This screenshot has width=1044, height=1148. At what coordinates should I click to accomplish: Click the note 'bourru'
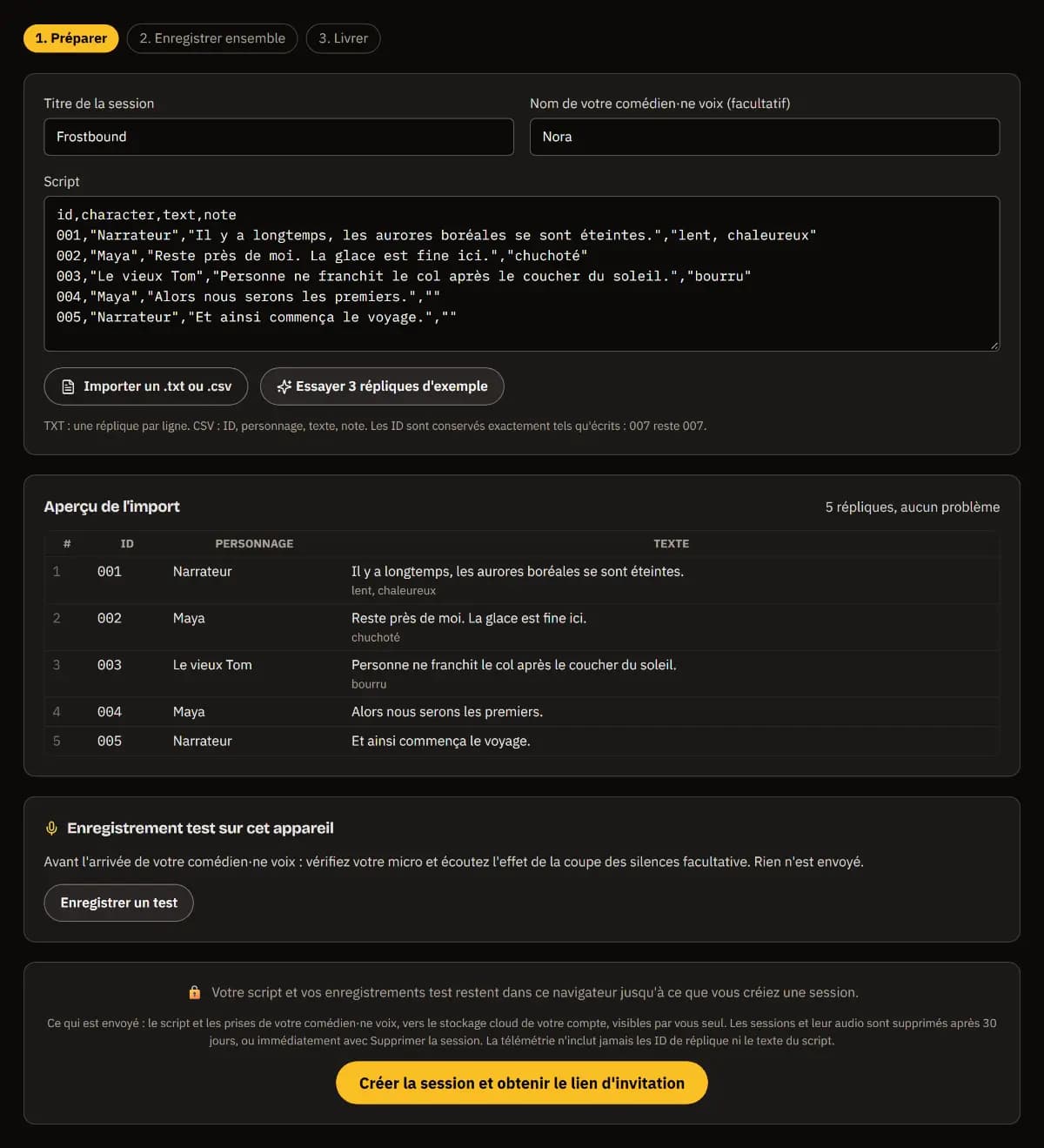[369, 684]
